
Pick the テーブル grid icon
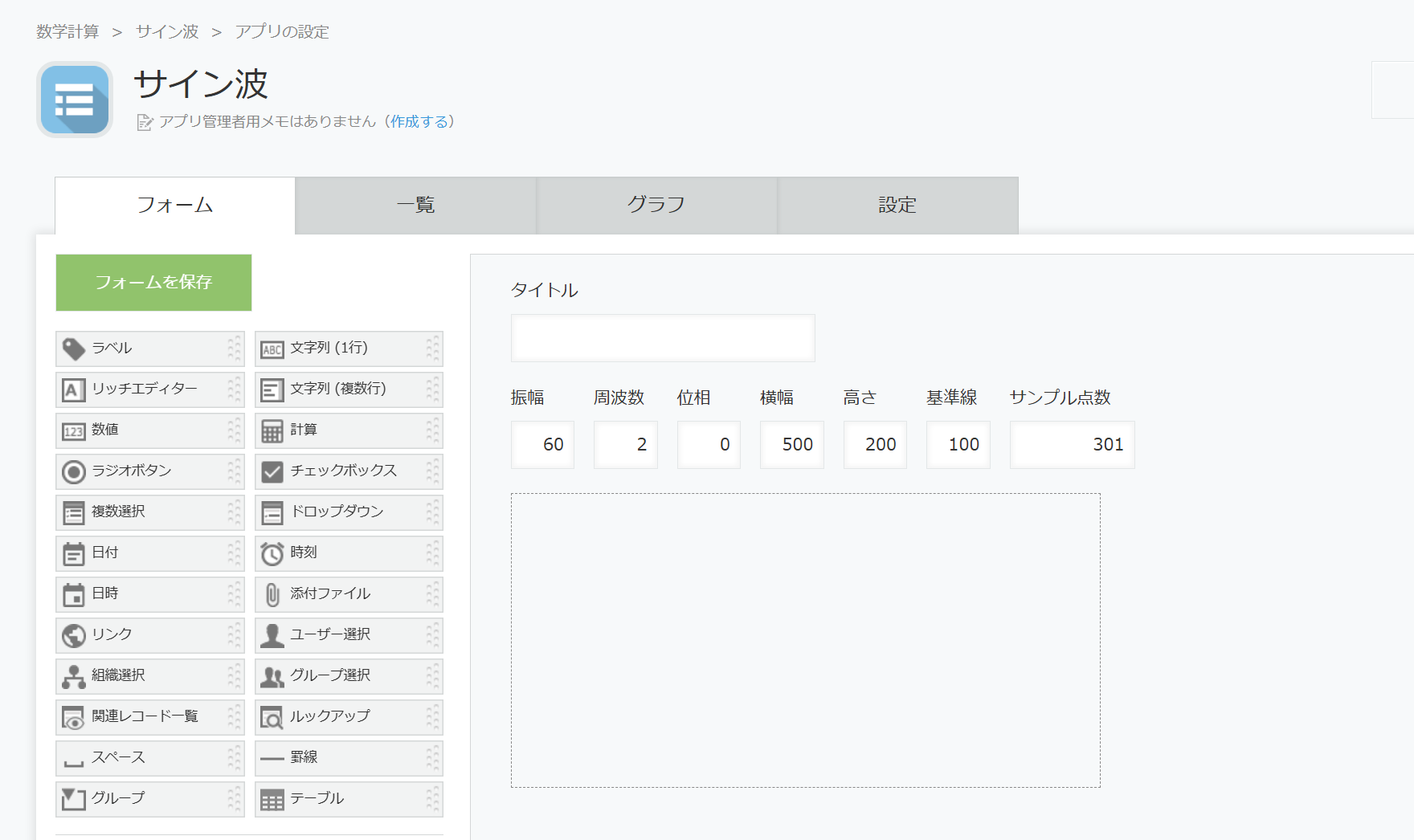(x=272, y=800)
